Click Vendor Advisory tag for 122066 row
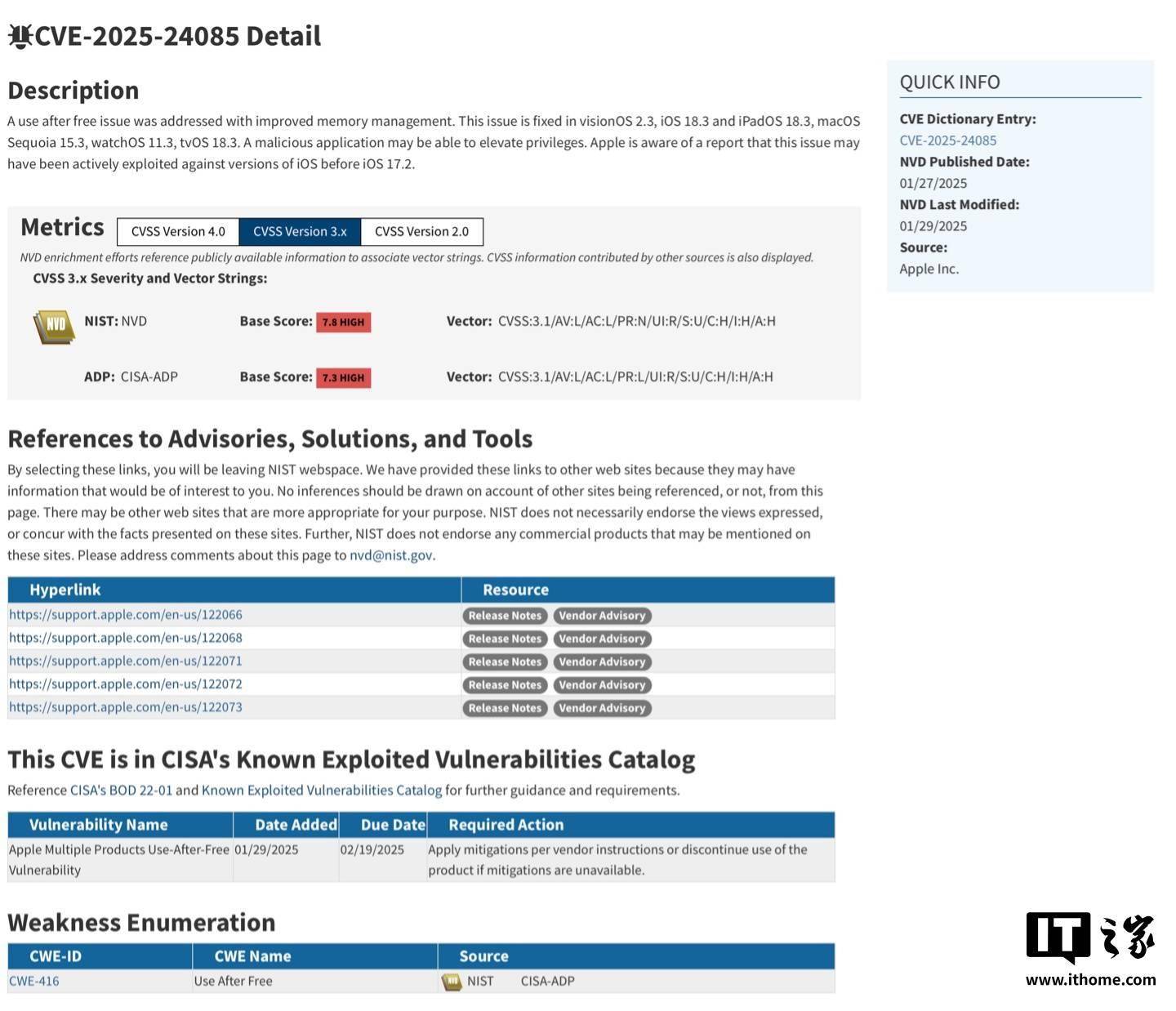The image size is (1176, 1011). tap(603, 616)
